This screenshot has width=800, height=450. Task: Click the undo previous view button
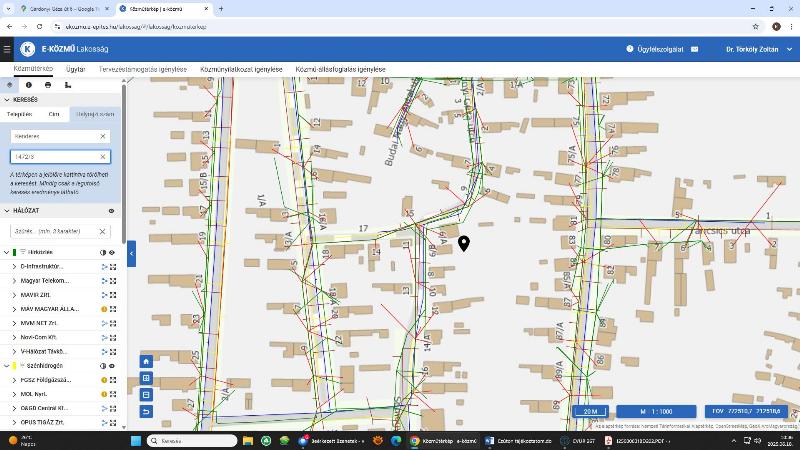[x=146, y=411]
